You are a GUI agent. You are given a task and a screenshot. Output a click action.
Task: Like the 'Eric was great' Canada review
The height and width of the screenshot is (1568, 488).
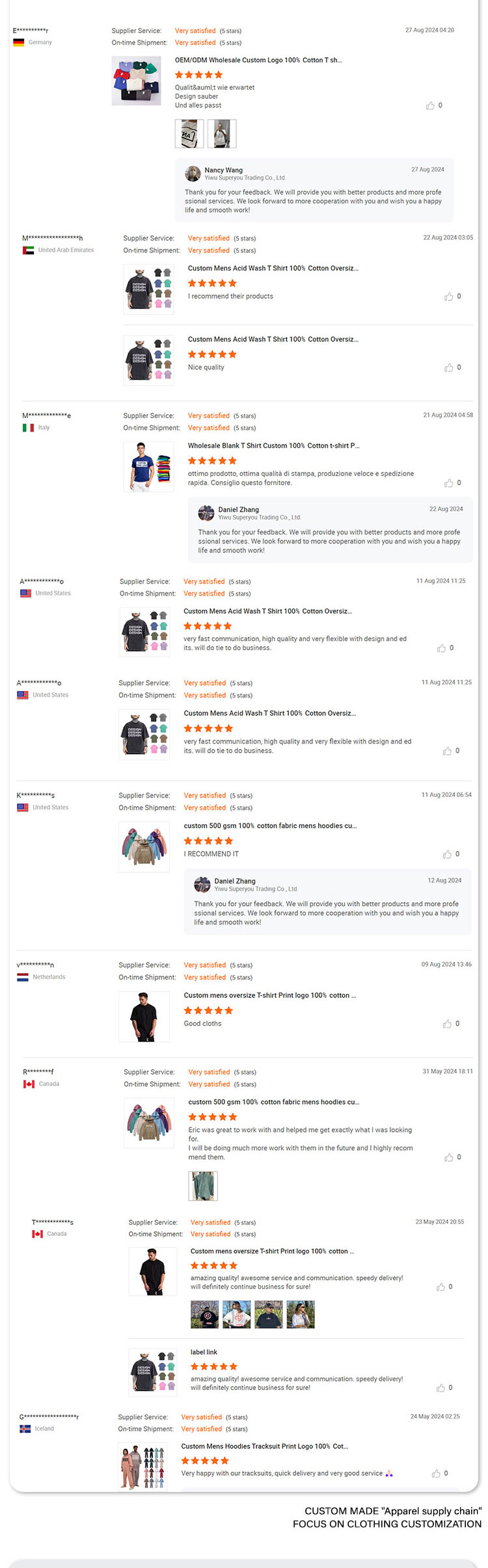(x=449, y=1157)
